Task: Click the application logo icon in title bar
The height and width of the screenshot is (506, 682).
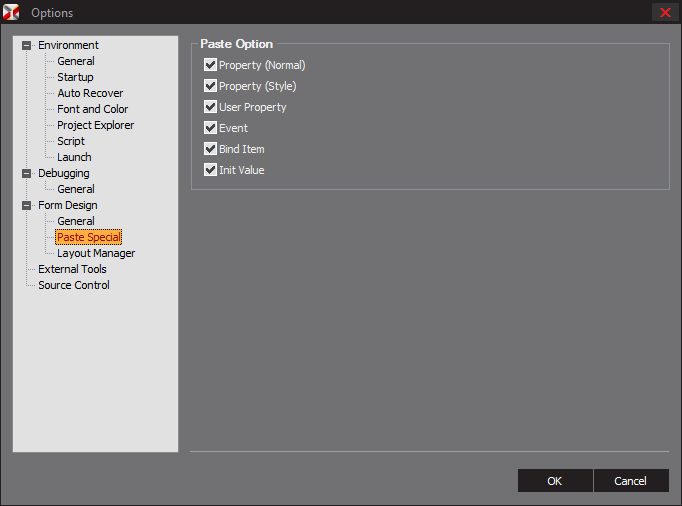Action: click(11, 12)
